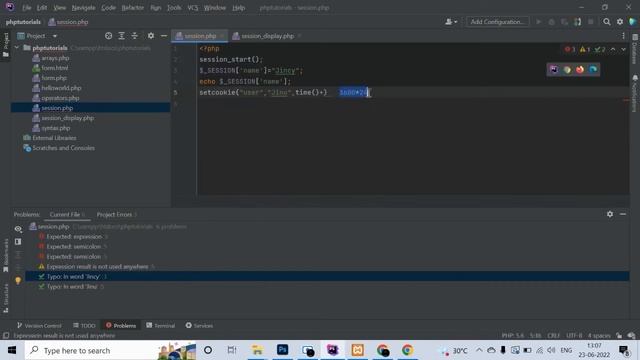Click the UTF-8 encoding status widget
The width and height of the screenshot is (640, 360).
pos(574,336)
